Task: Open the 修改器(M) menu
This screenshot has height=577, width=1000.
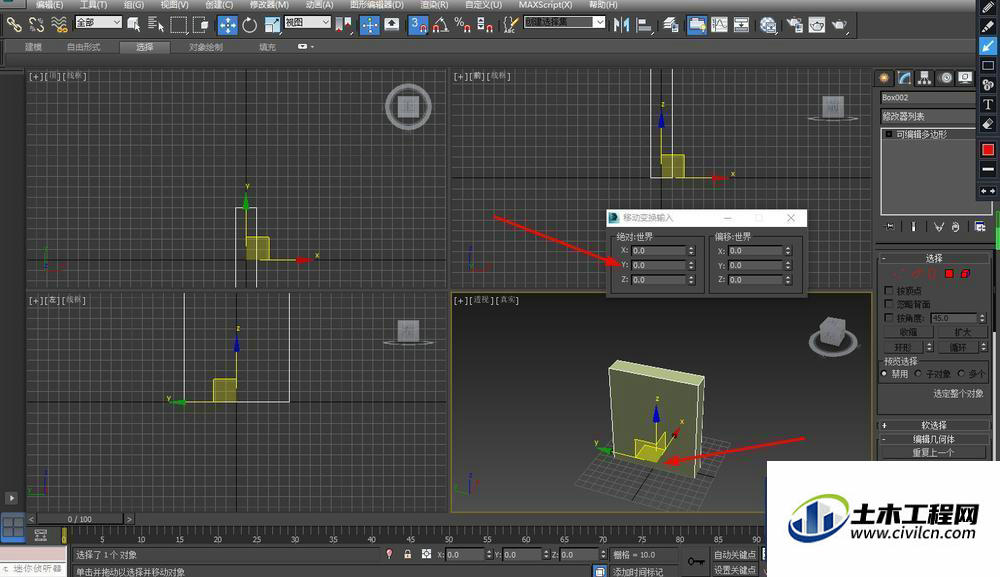Action: pos(269,4)
